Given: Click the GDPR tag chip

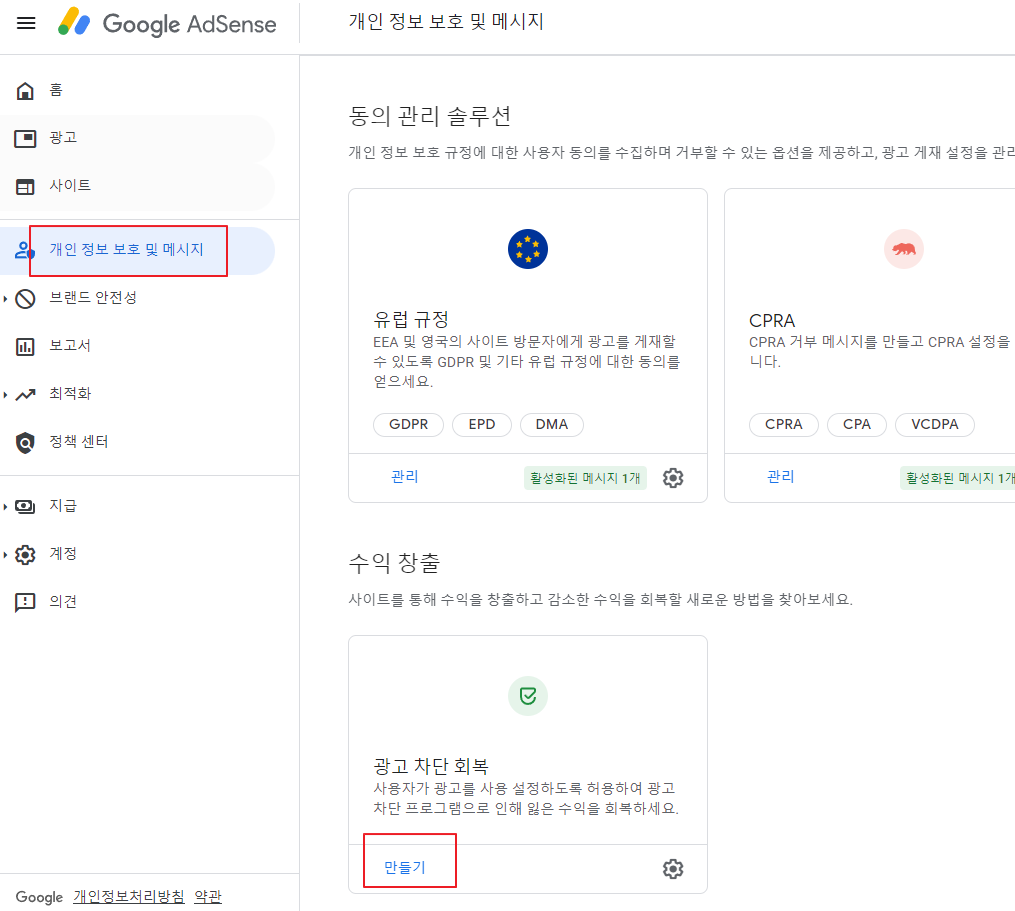Looking at the screenshot, I should click(408, 424).
